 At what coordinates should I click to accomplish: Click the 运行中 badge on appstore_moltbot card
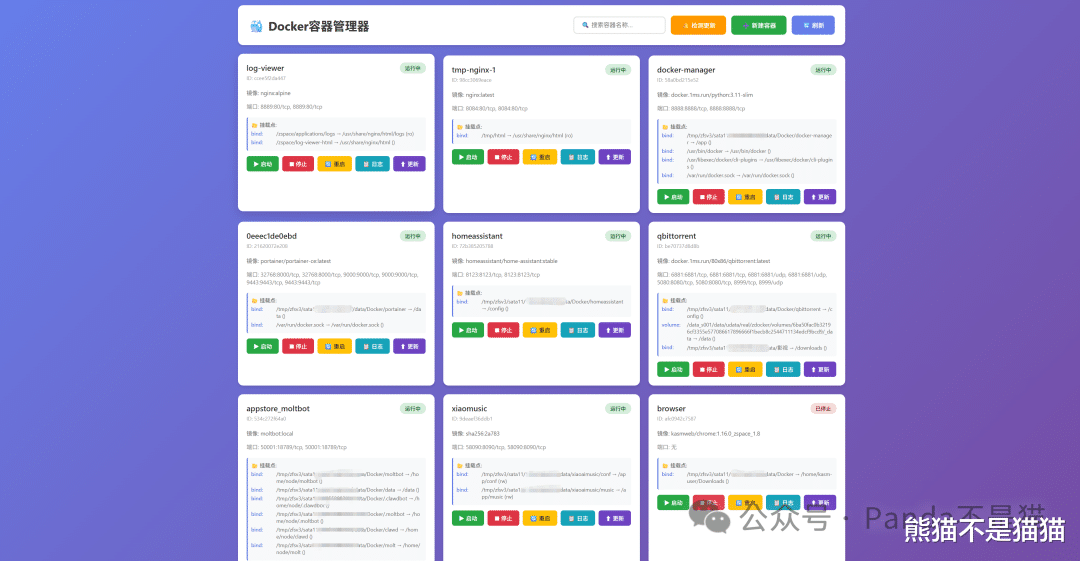(x=413, y=409)
